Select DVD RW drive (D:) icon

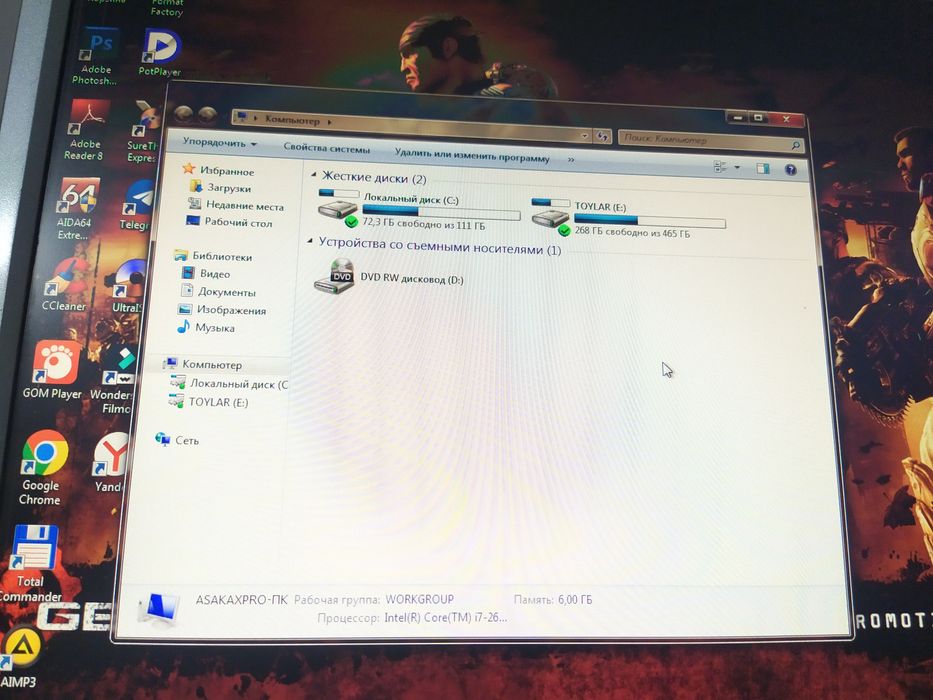(334, 276)
